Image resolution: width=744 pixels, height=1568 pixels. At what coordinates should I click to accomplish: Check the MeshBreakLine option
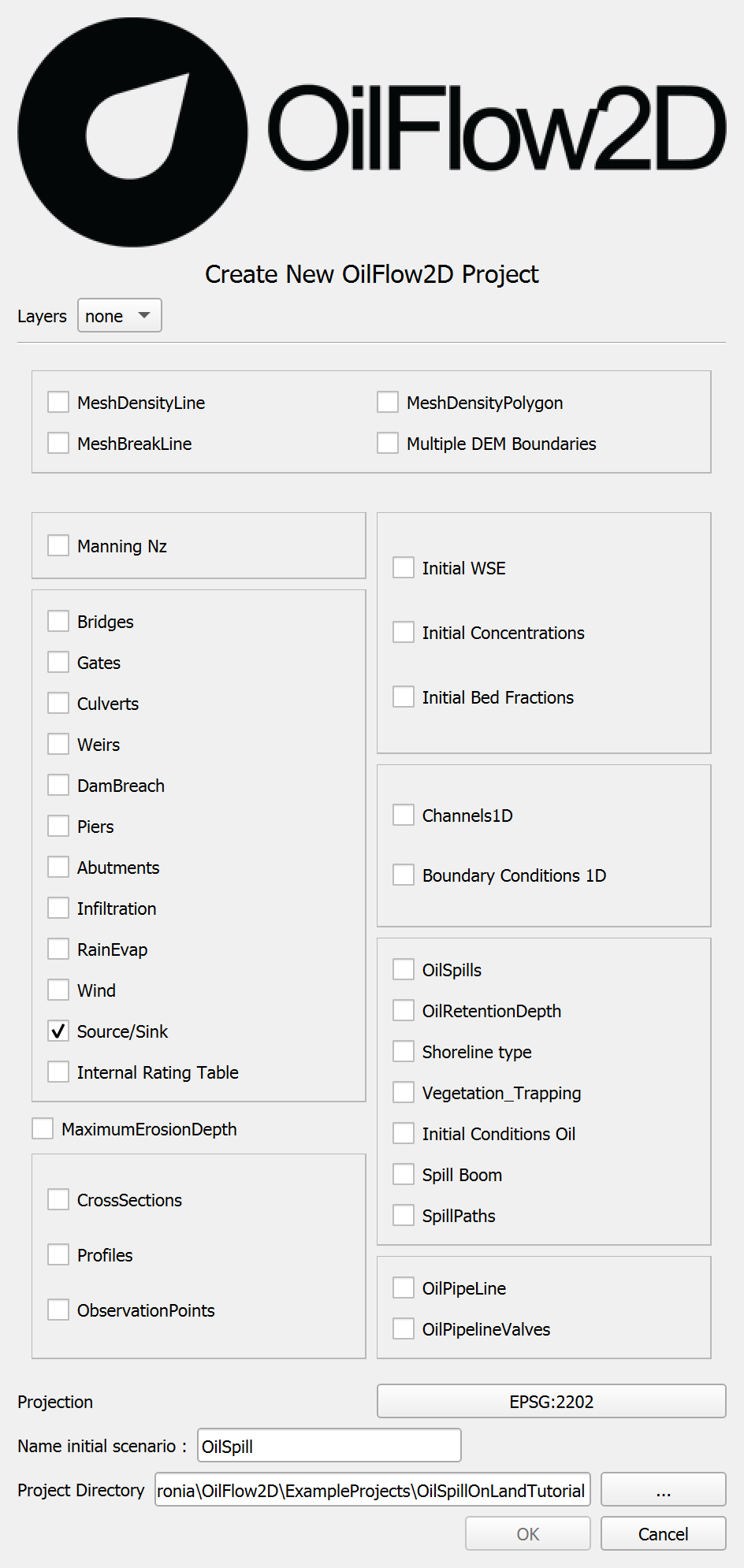(58, 443)
